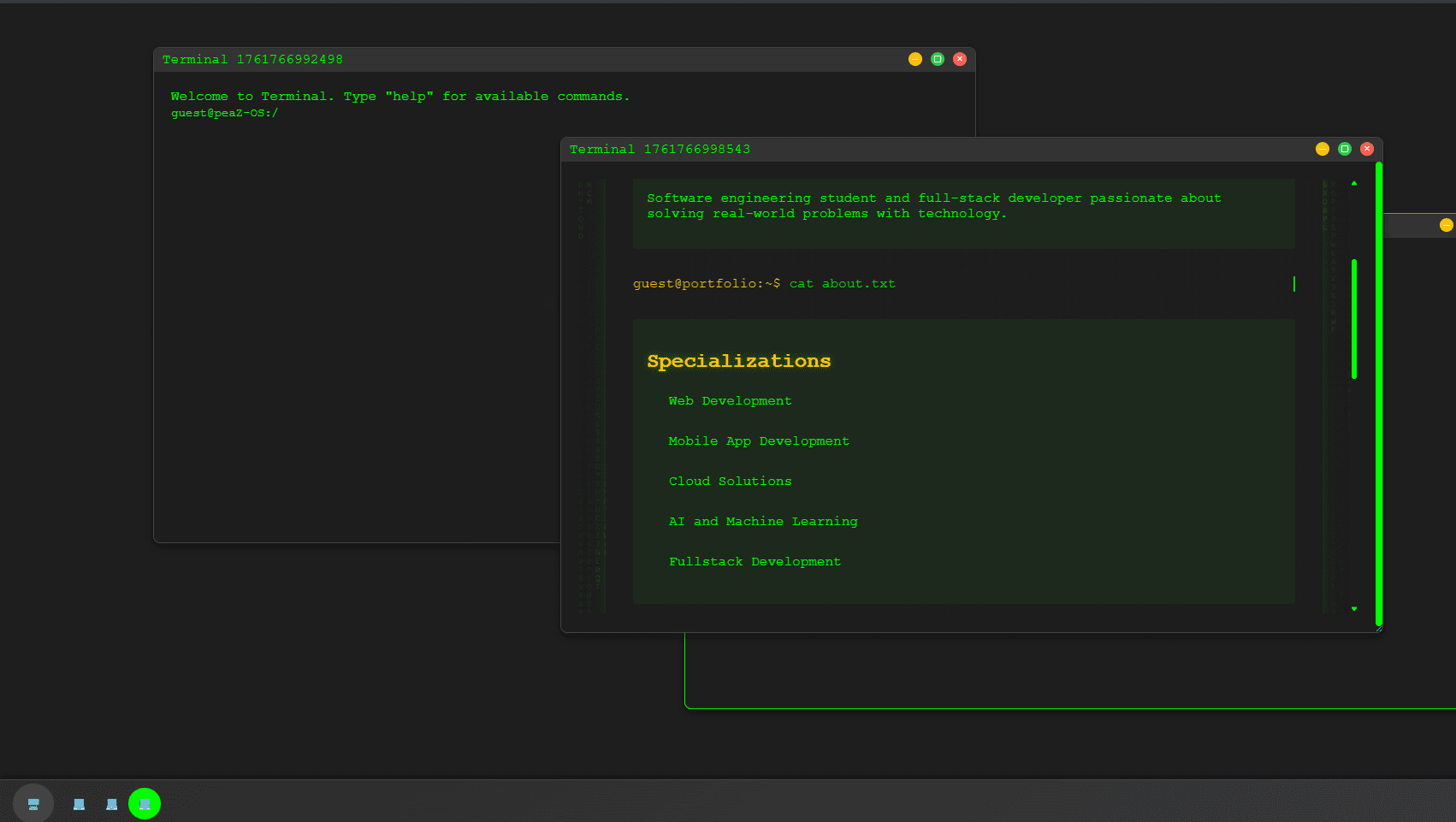Click the scroll-up arrow in the terminal
This screenshot has height=822, width=1456.
pyautogui.click(x=1354, y=182)
